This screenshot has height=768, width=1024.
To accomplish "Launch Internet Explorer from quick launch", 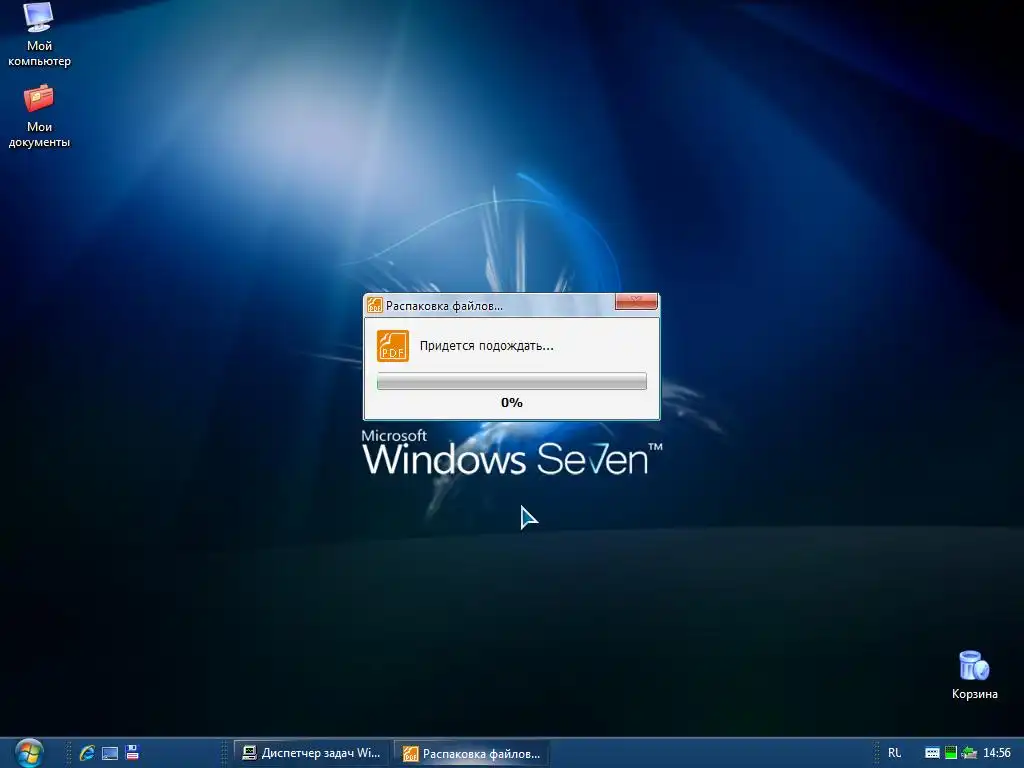I will [87, 753].
